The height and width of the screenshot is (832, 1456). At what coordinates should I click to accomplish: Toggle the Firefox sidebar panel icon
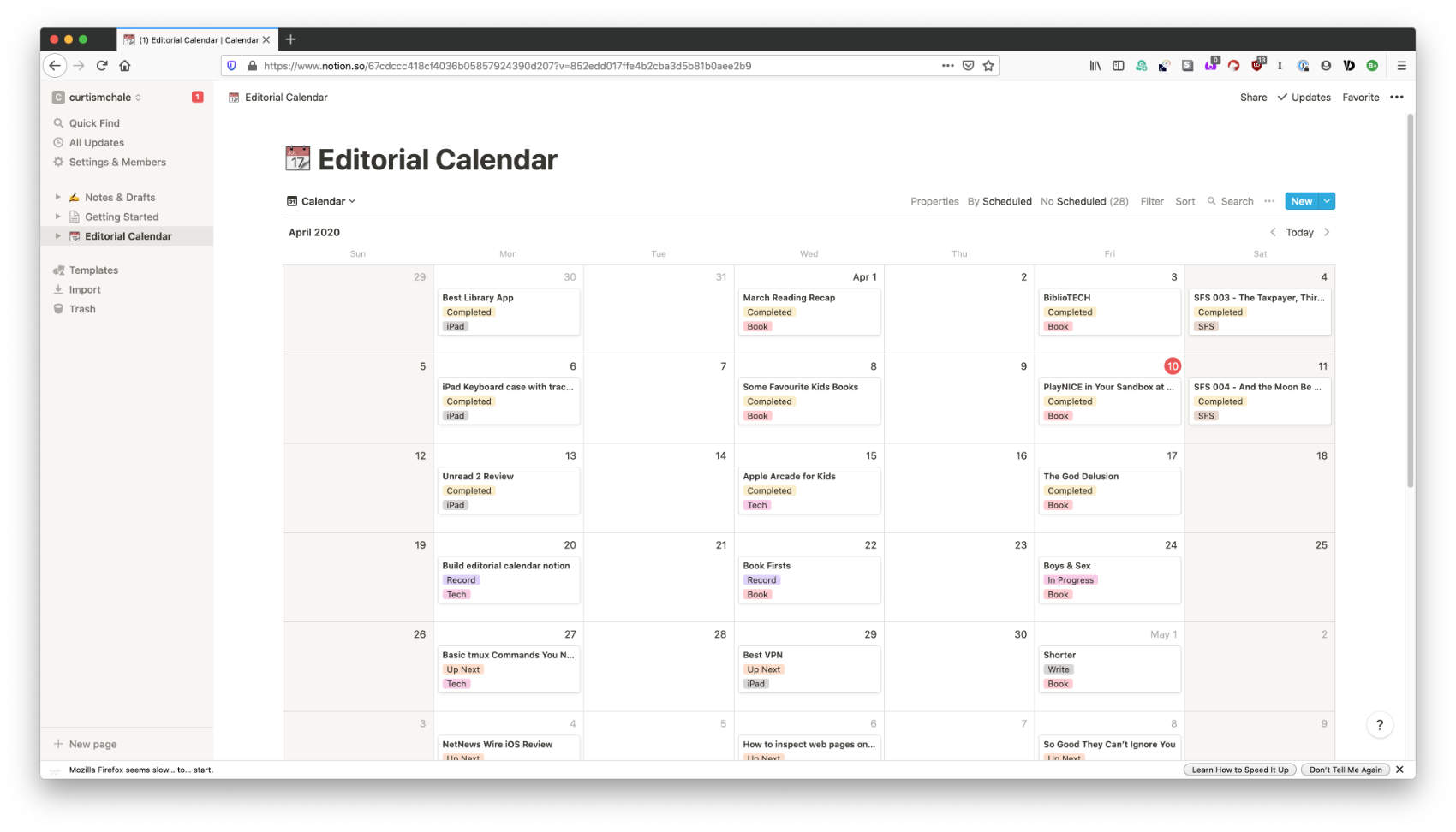tap(1118, 65)
